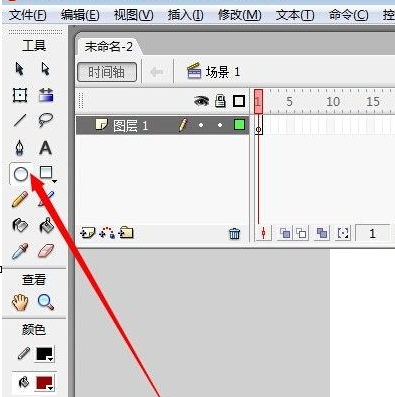Viewport: 395px width, 397px height.
Task: Open 文本(T) menu
Action: (x=295, y=15)
